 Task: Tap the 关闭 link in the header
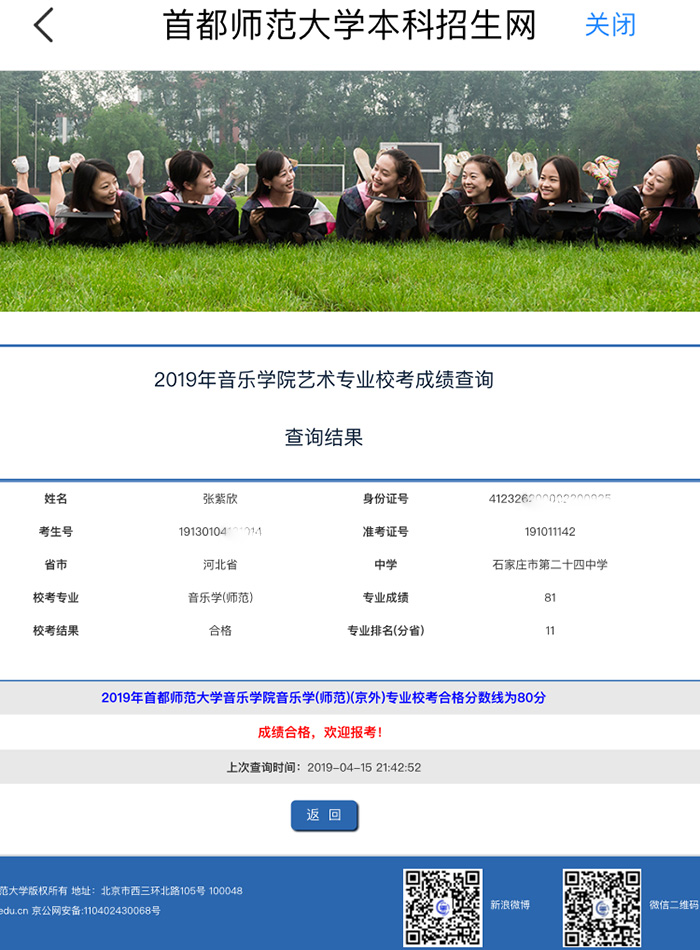pos(610,25)
